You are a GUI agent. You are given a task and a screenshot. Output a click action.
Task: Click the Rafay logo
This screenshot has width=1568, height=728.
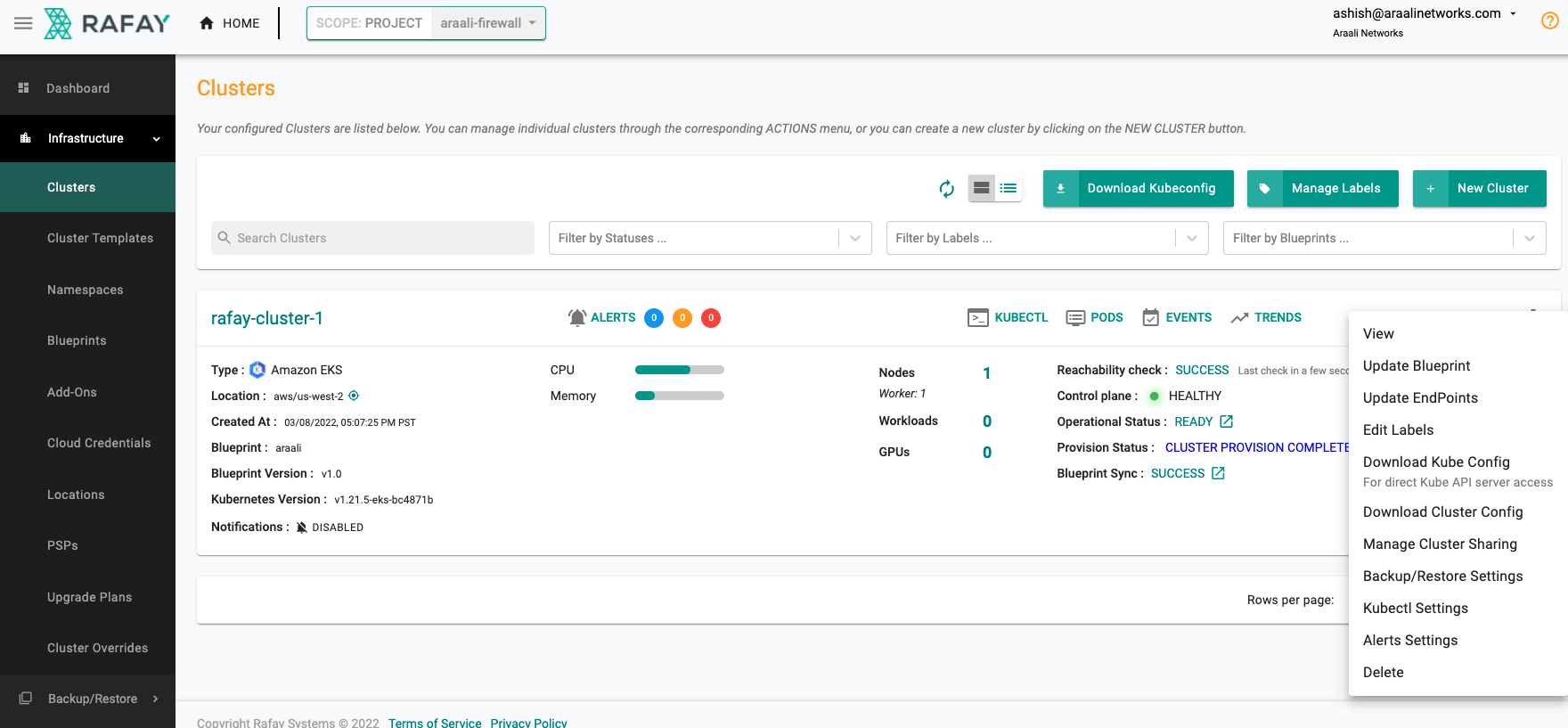click(x=107, y=23)
